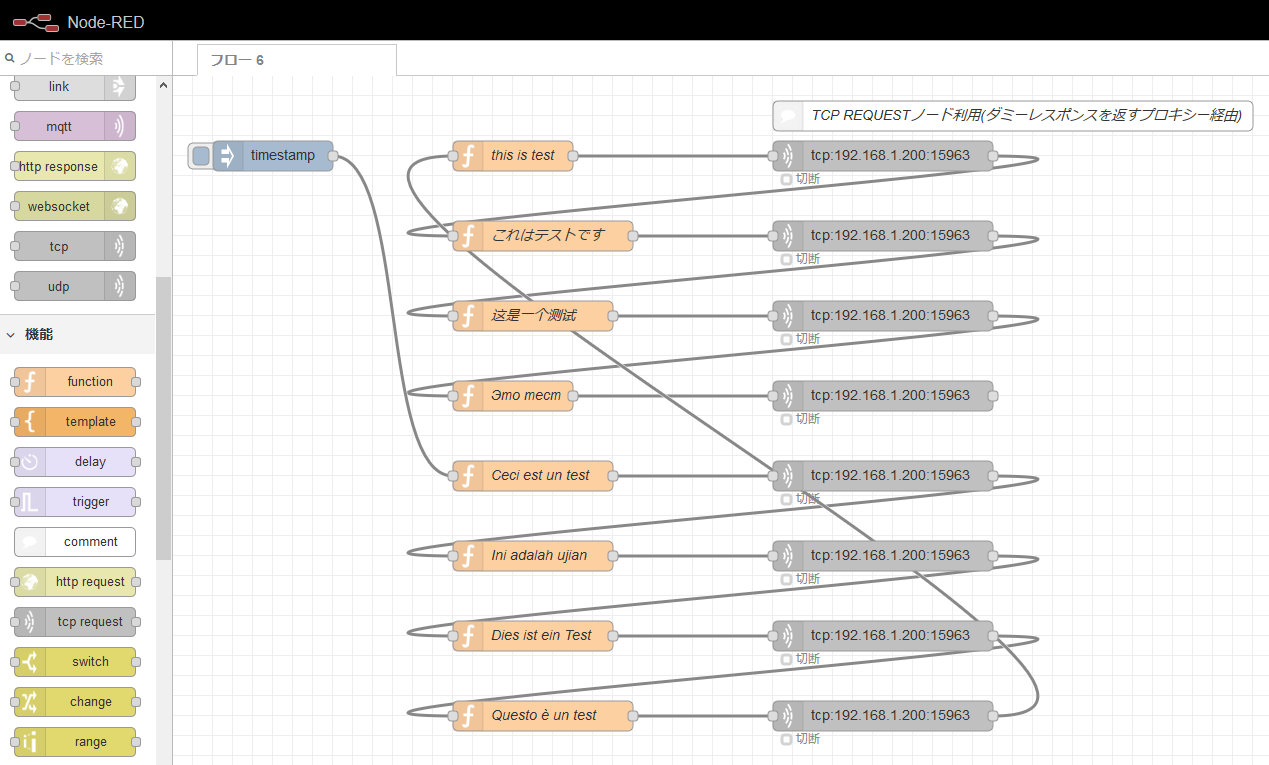Image resolution: width=1269 pixels, height=765 pixels.
Task: Select the tcp palette node
Action: (75, 246)
